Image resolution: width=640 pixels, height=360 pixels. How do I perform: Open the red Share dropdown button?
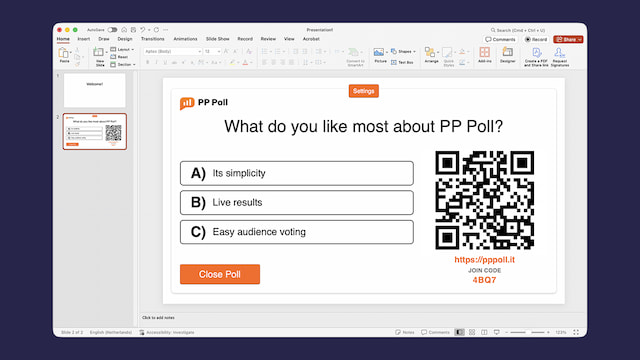tap(568, 40)
